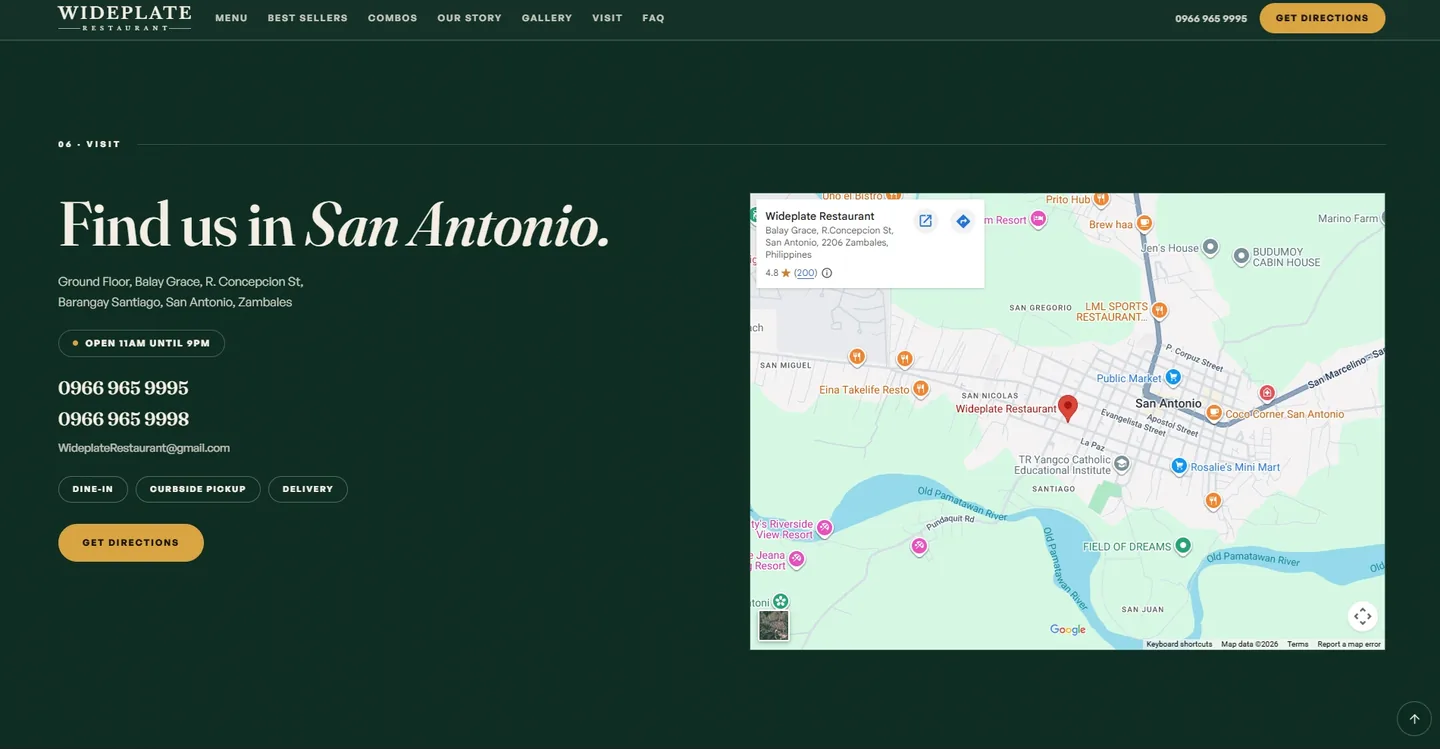Call 0966 965 9998 phone link
The image size is (1440, 749).
tap(123, 419)
